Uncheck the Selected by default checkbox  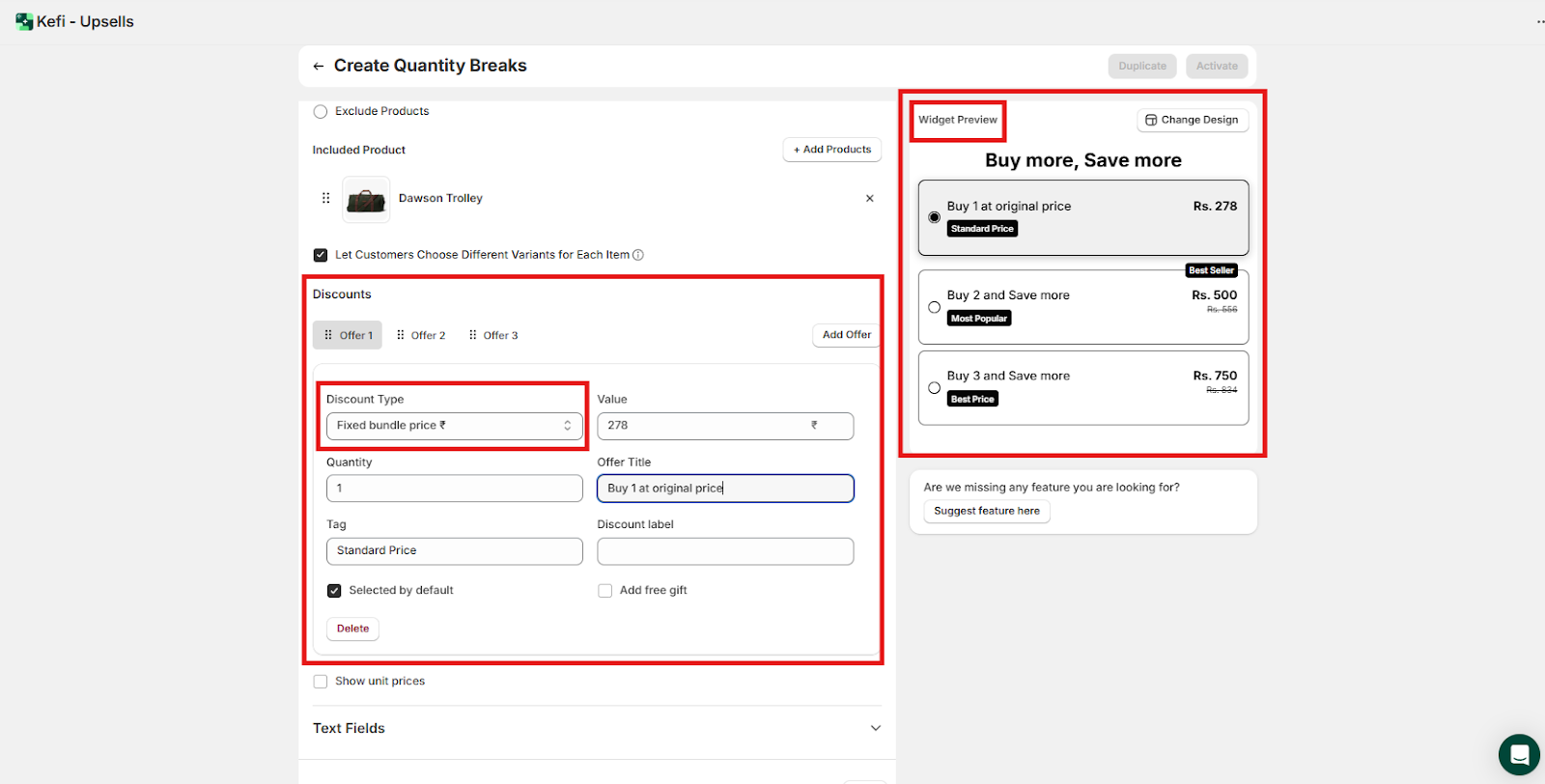[x=334, y=591]
